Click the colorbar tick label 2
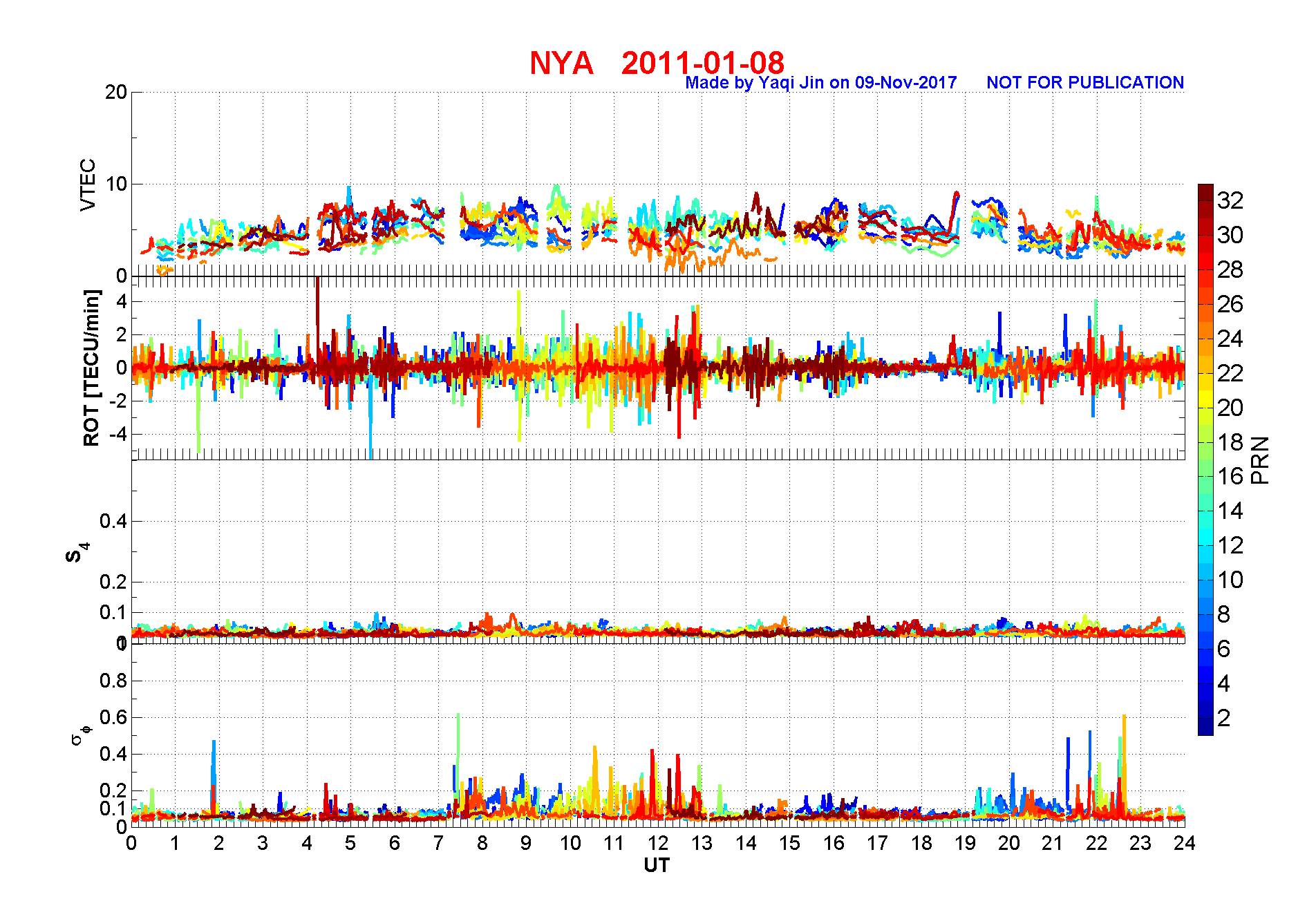The height and width of the screenshot is (919, 1316). click(x=1224, y=718)
